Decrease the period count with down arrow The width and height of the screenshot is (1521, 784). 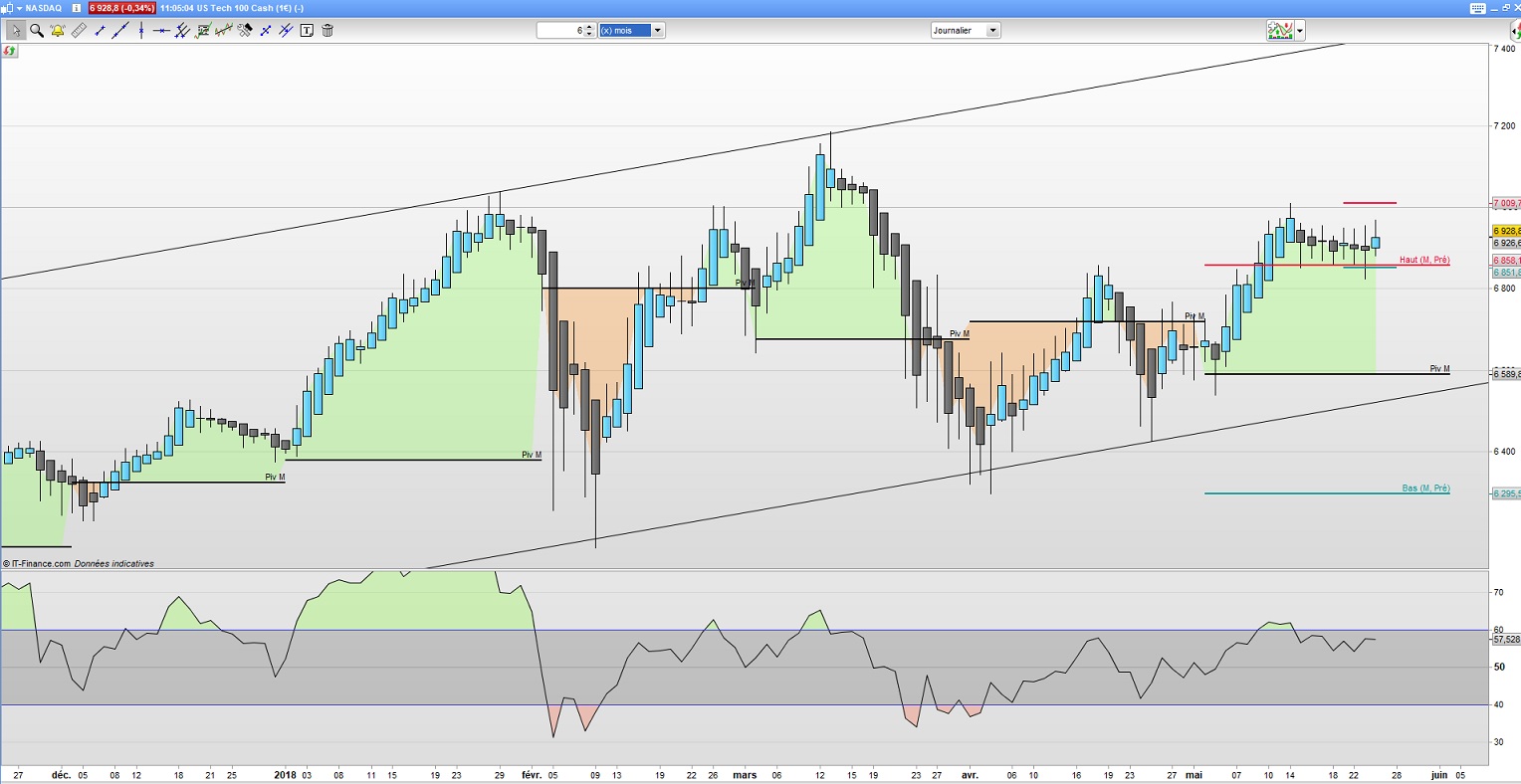pos(590,34)
